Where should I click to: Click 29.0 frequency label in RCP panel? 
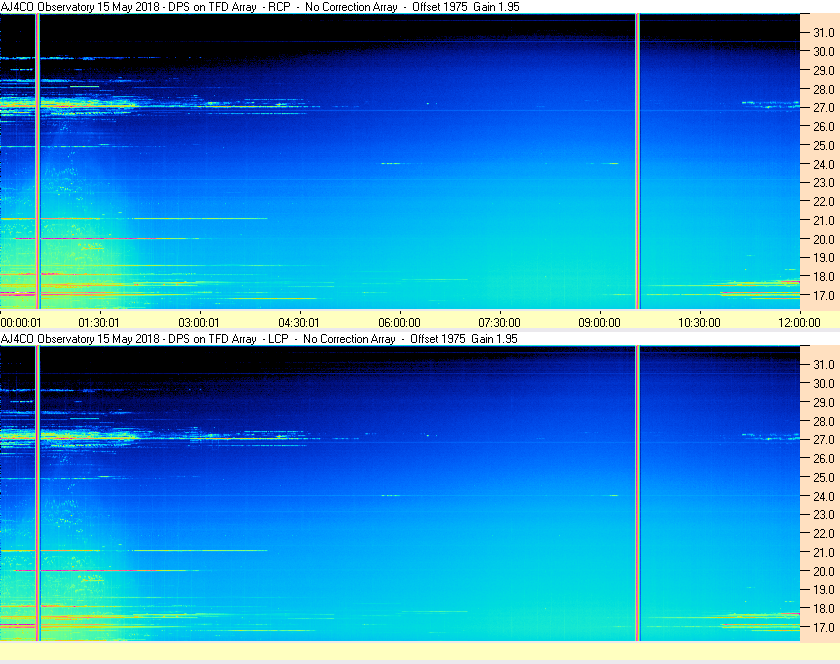pos(824,70)
